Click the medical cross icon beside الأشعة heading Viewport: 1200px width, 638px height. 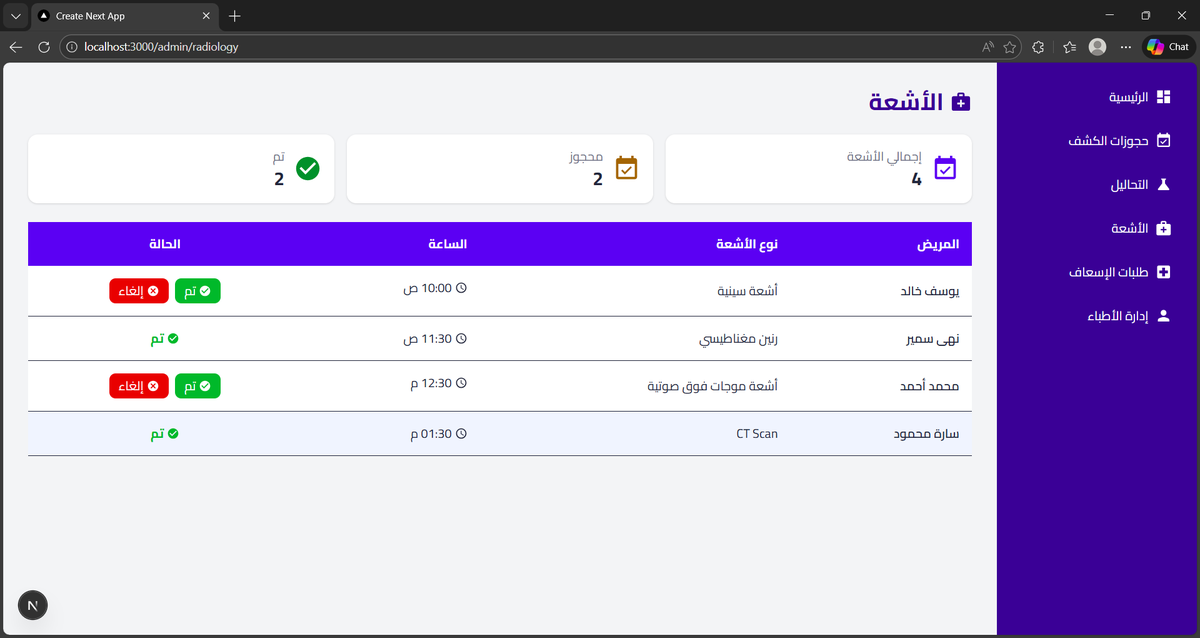pos(961,101)
